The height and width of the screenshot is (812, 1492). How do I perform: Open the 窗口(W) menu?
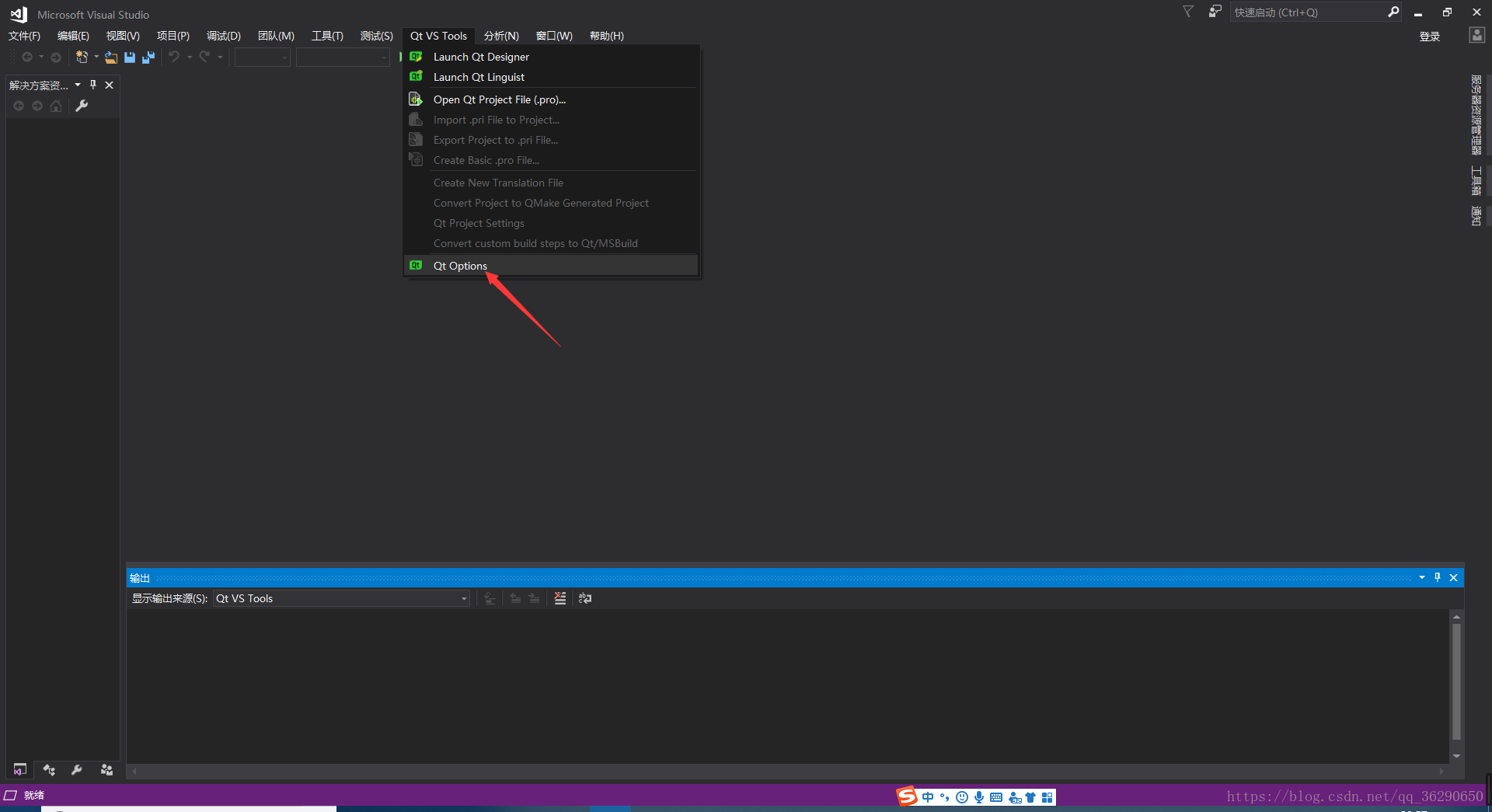coord(554,36)
